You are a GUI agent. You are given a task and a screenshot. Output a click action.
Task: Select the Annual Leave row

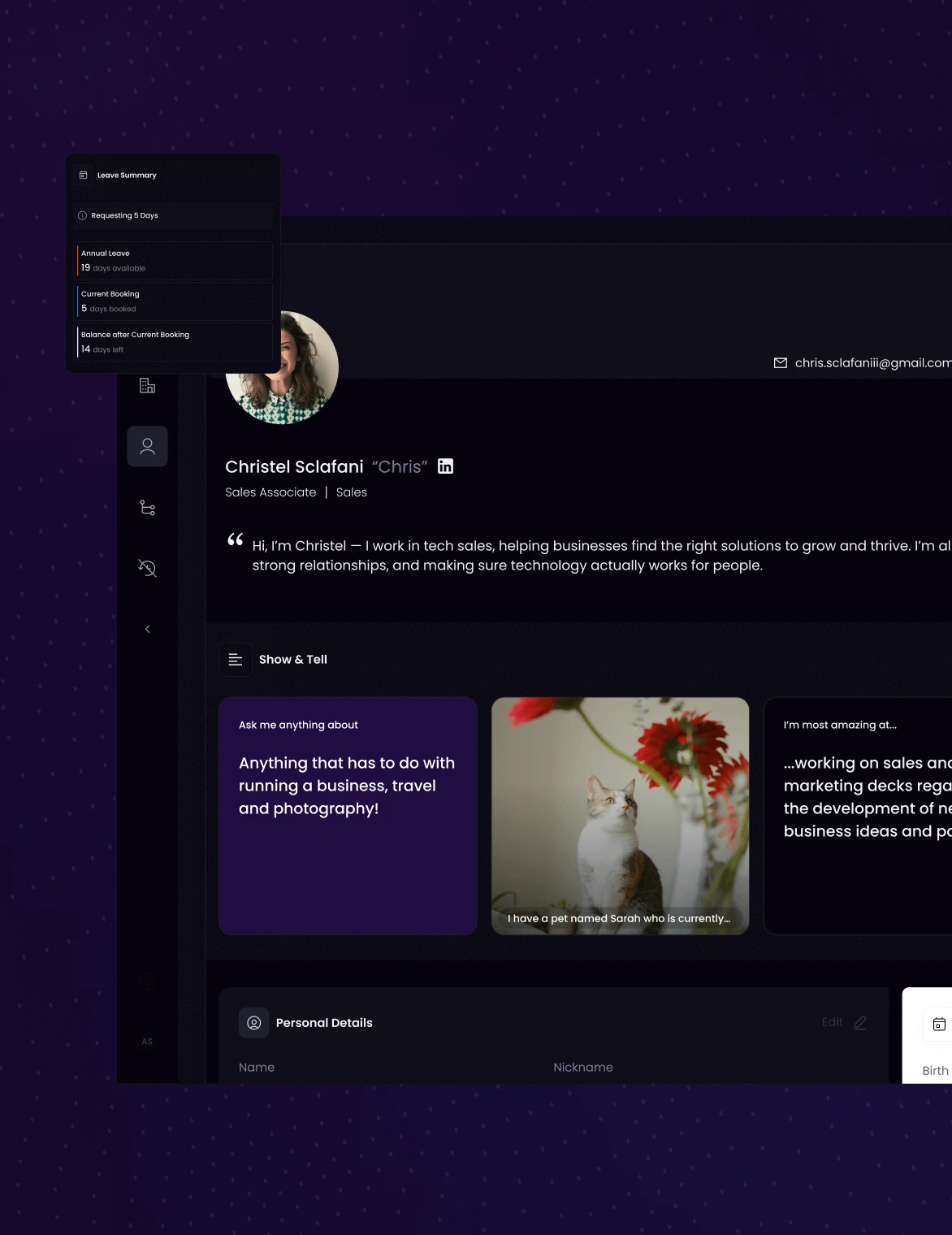tap(173, 261)
